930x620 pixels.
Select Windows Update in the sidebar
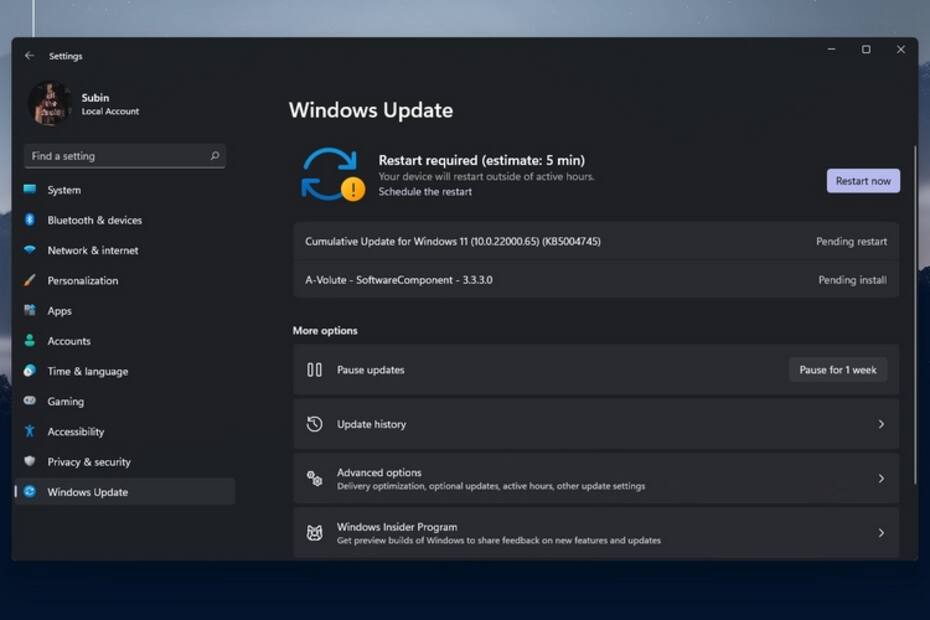pyautogui.click(x=125, y=492)
